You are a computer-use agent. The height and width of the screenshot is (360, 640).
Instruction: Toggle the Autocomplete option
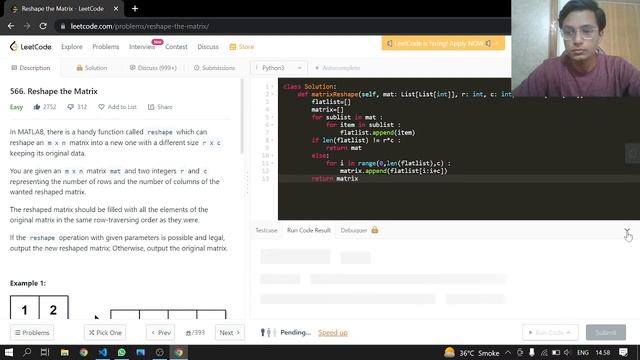338,68
